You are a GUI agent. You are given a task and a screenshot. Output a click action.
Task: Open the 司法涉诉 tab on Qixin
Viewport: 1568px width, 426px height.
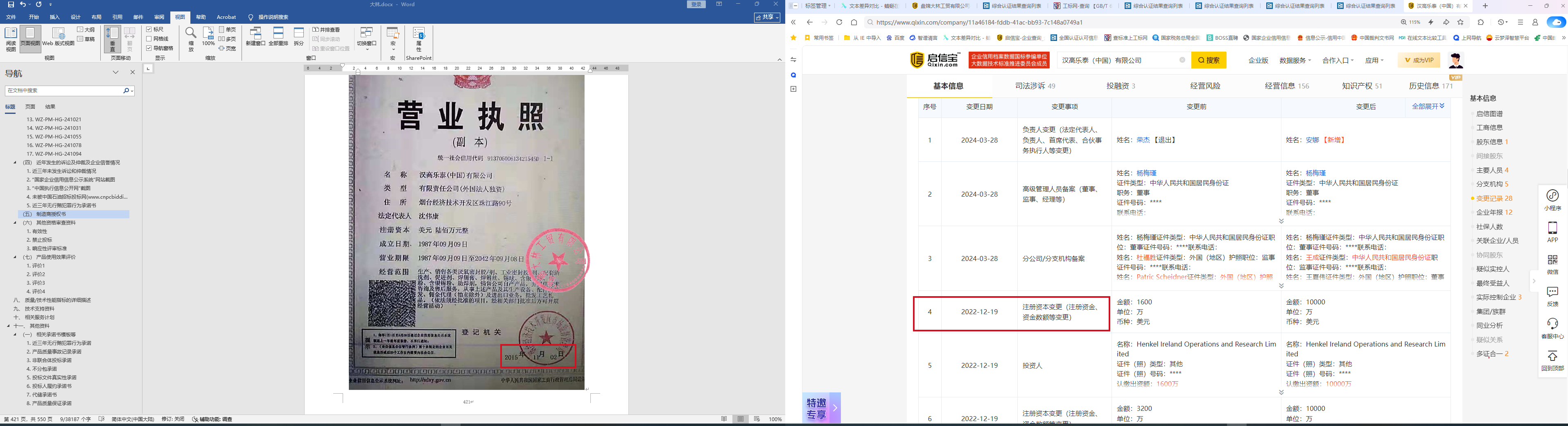point(1035,86)
